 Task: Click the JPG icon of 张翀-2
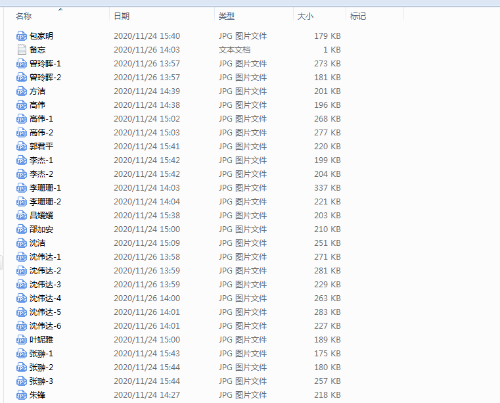coord(21,367)
